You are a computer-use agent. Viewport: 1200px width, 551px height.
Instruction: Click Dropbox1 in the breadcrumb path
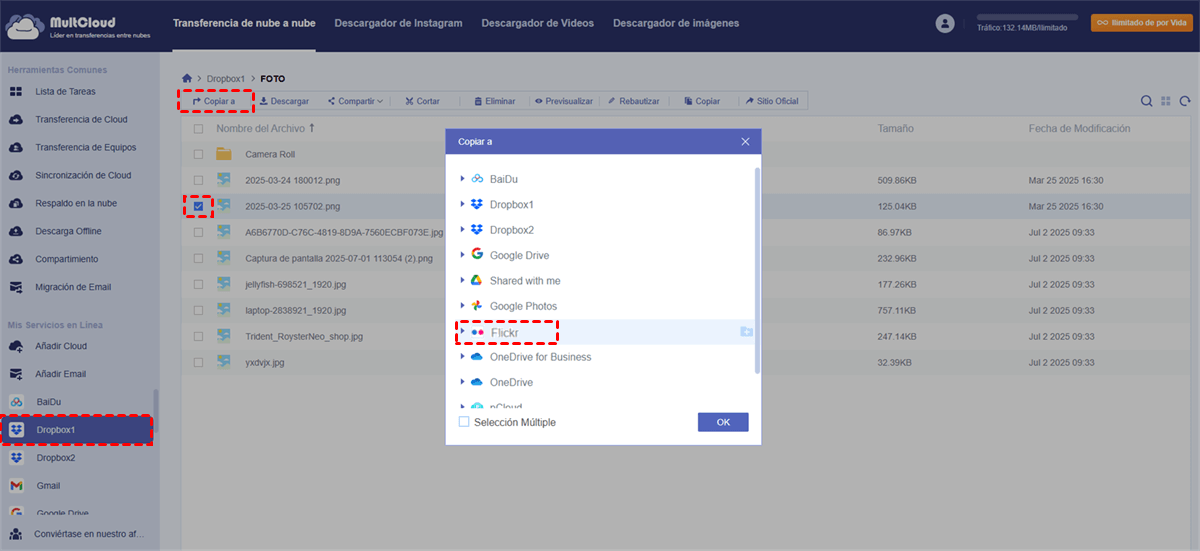(x=226, y=78)
